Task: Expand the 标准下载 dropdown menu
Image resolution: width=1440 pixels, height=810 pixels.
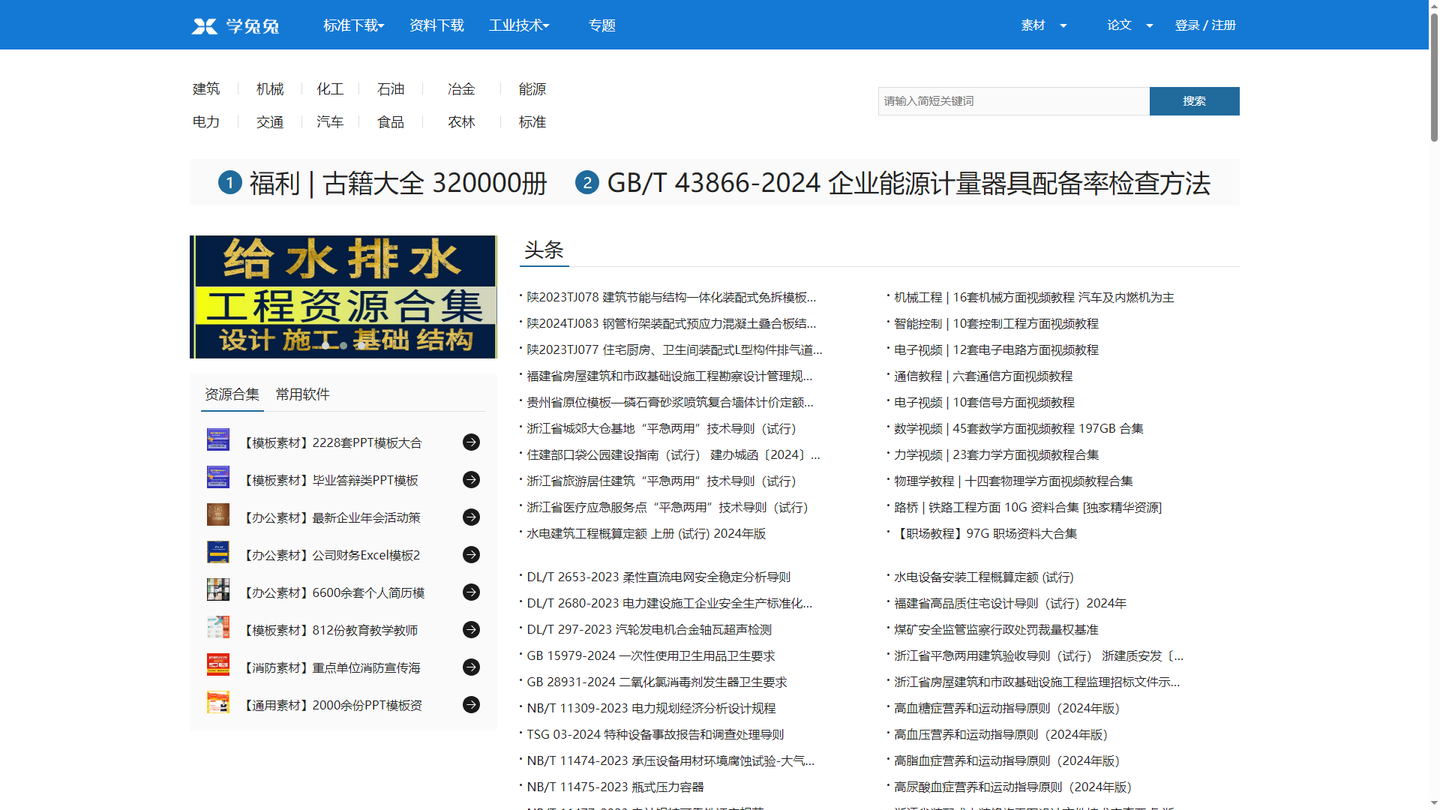Action: [354, 25]
